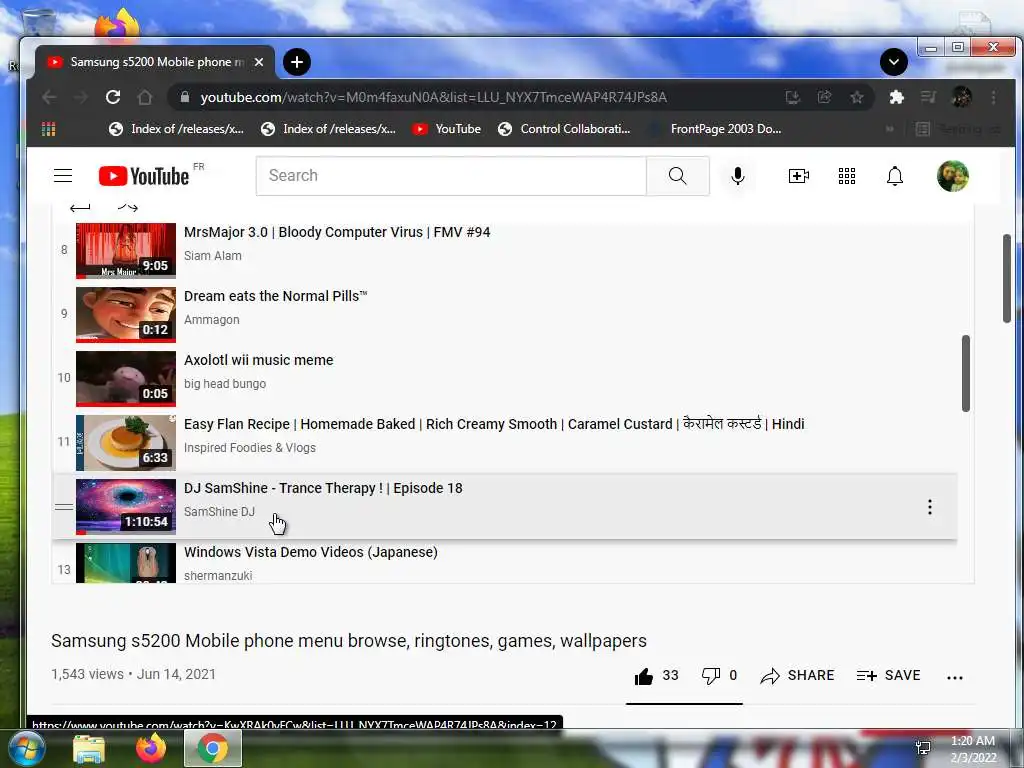The image size is (1024, 768).
Task: Toggle playlist loop
Action: pos(80,208)
